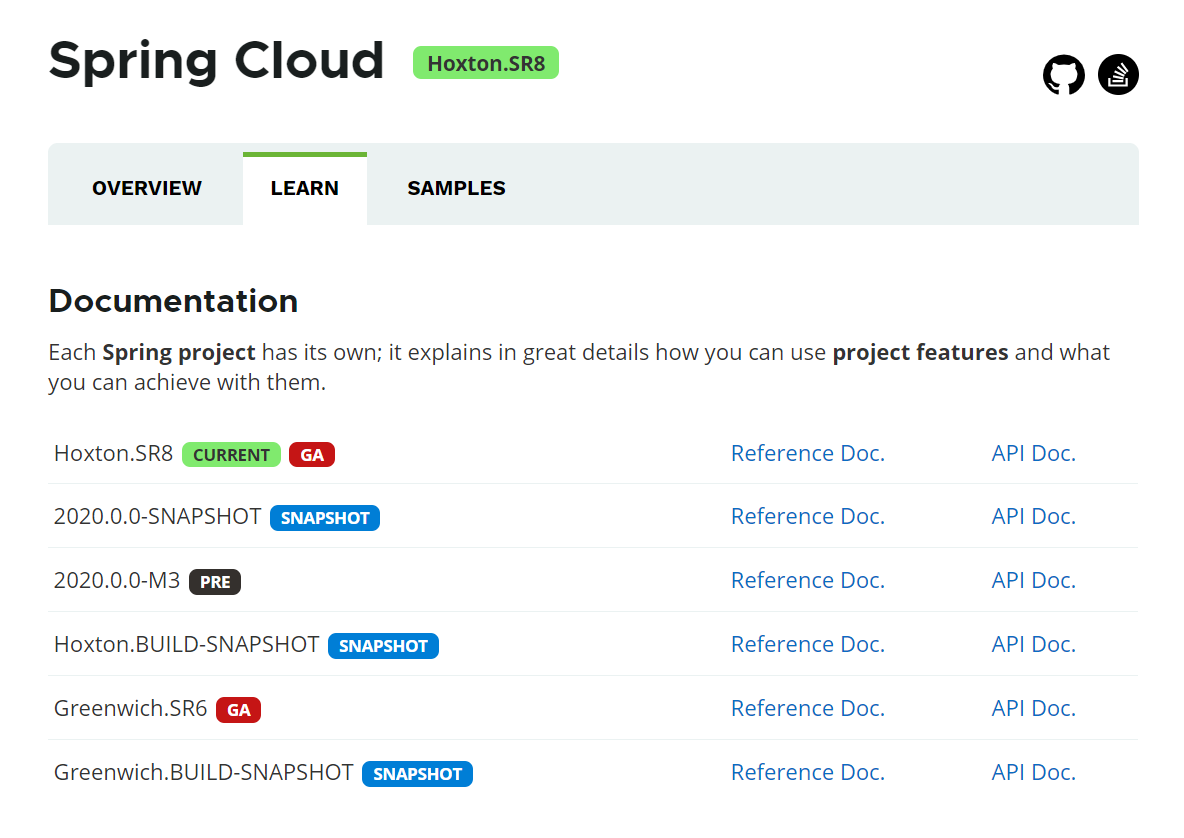Click the Spring Cloud page title
1184x838 pixels.
click(217, 62)
